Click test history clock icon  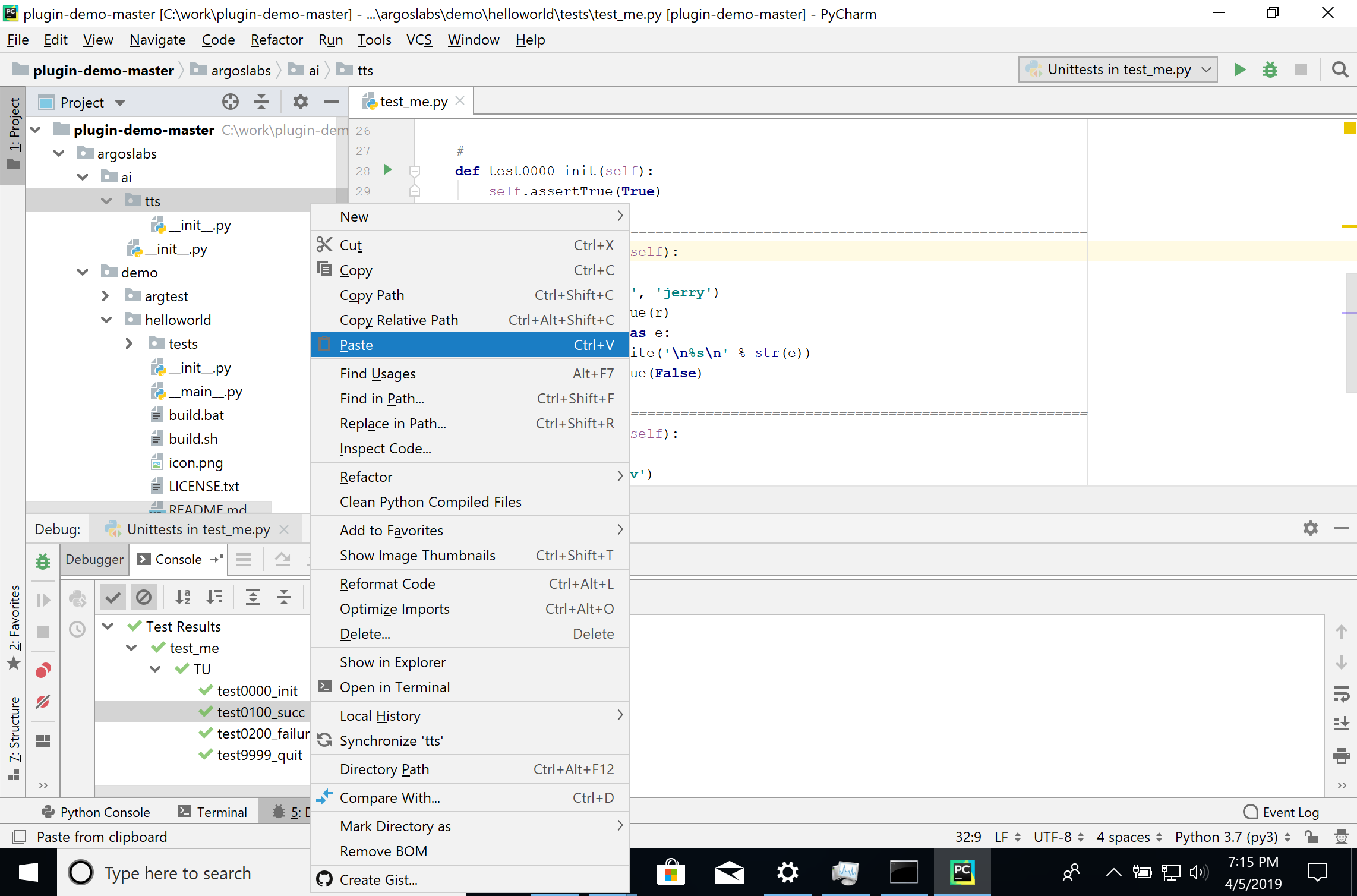(x=77, y=629)
